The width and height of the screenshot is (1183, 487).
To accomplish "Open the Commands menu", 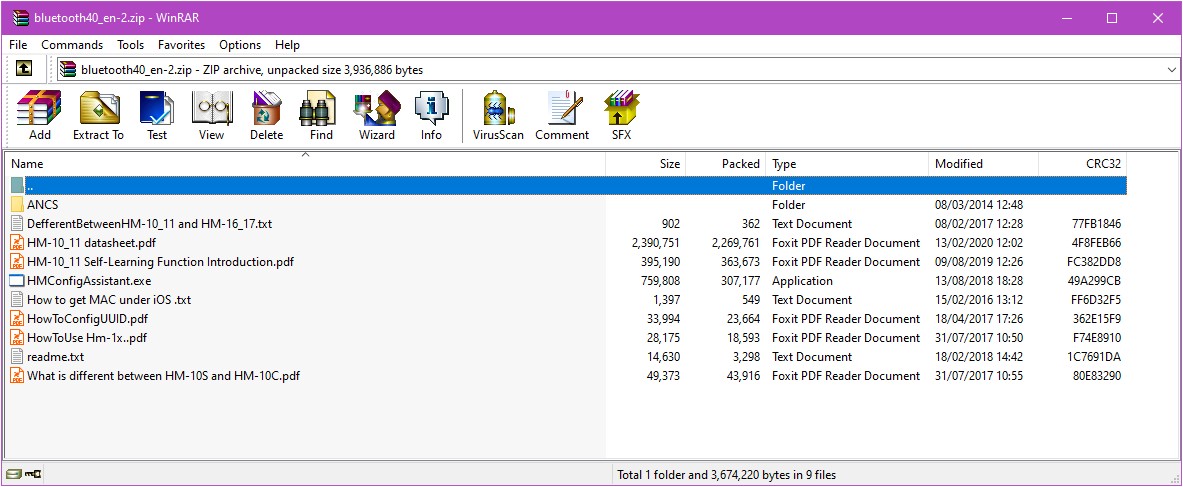I will pos(72,45).
